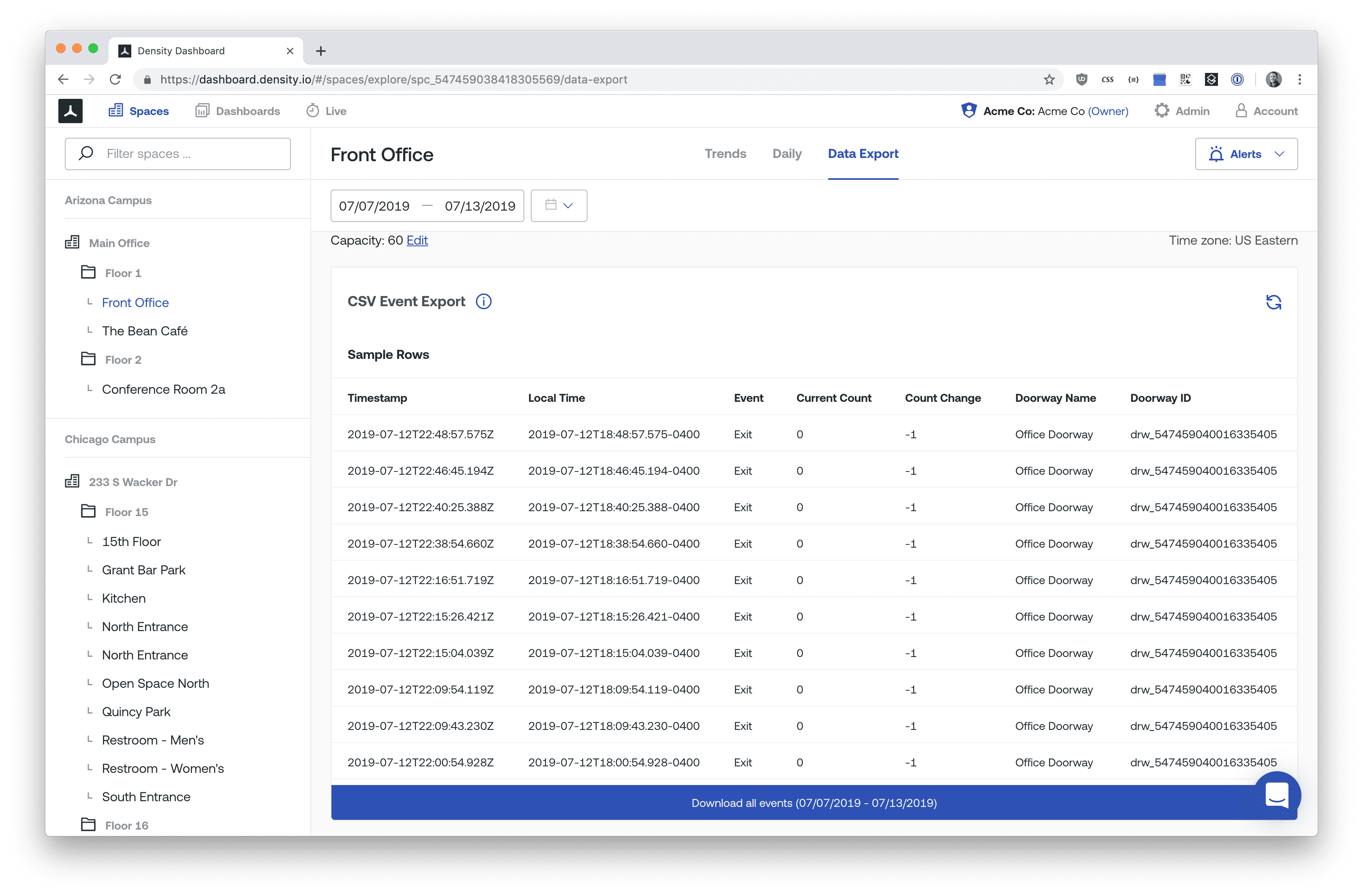The width and height of the screenshot is (1363, 896).
Task: Open a new browser tab
Action: [x=321, y=51]
